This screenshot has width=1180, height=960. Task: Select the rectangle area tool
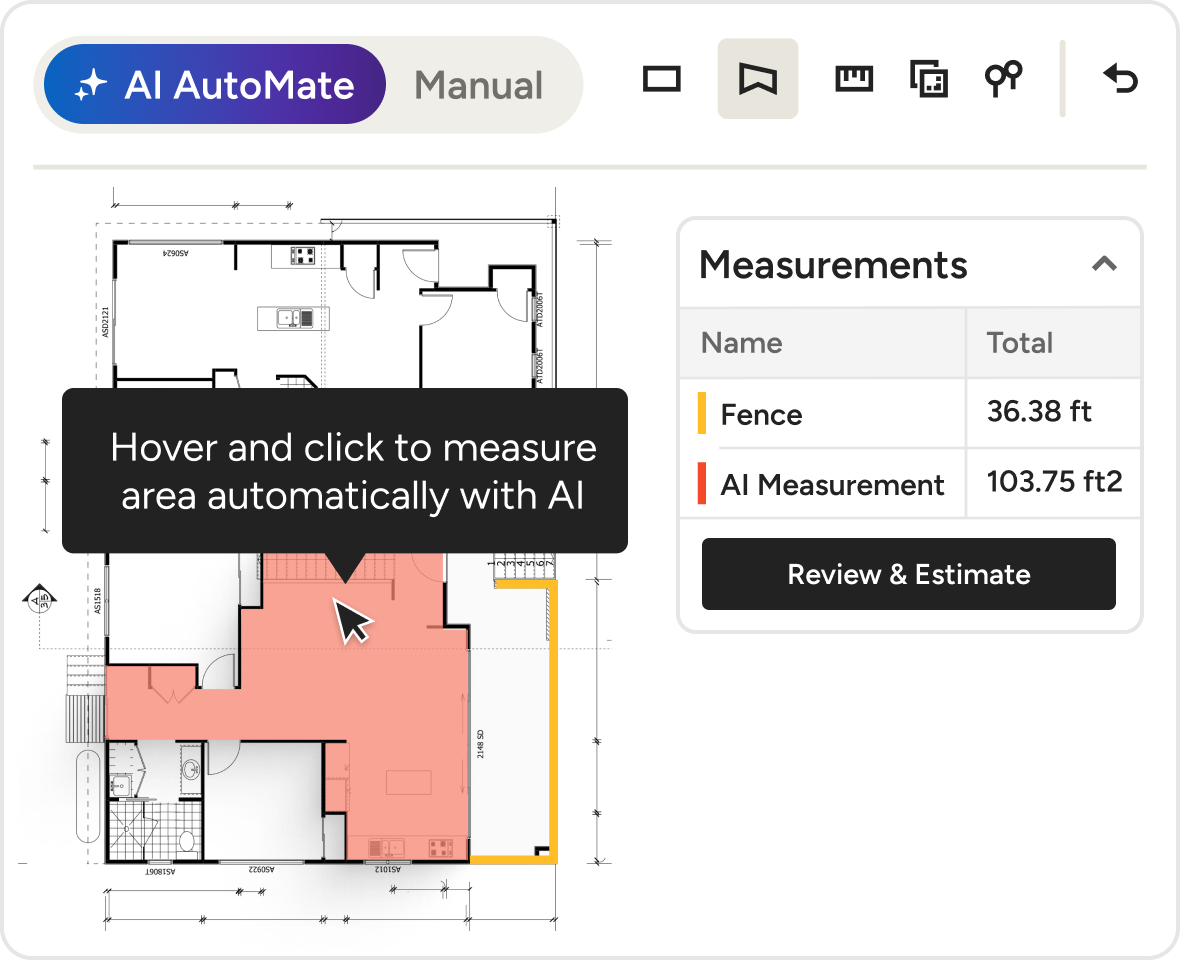point(661,79)
